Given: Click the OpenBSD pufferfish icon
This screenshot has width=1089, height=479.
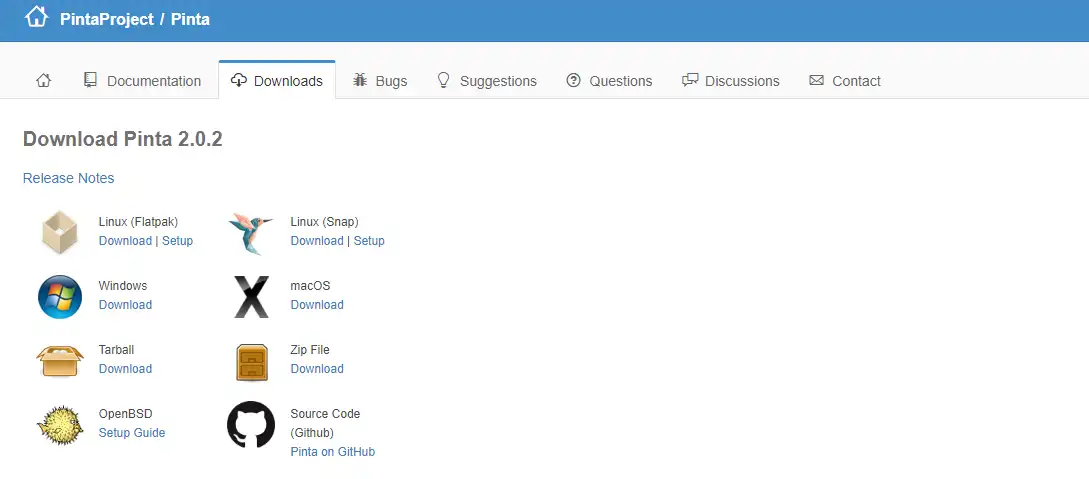Looking at the screenshot, I should click(60, 424).
